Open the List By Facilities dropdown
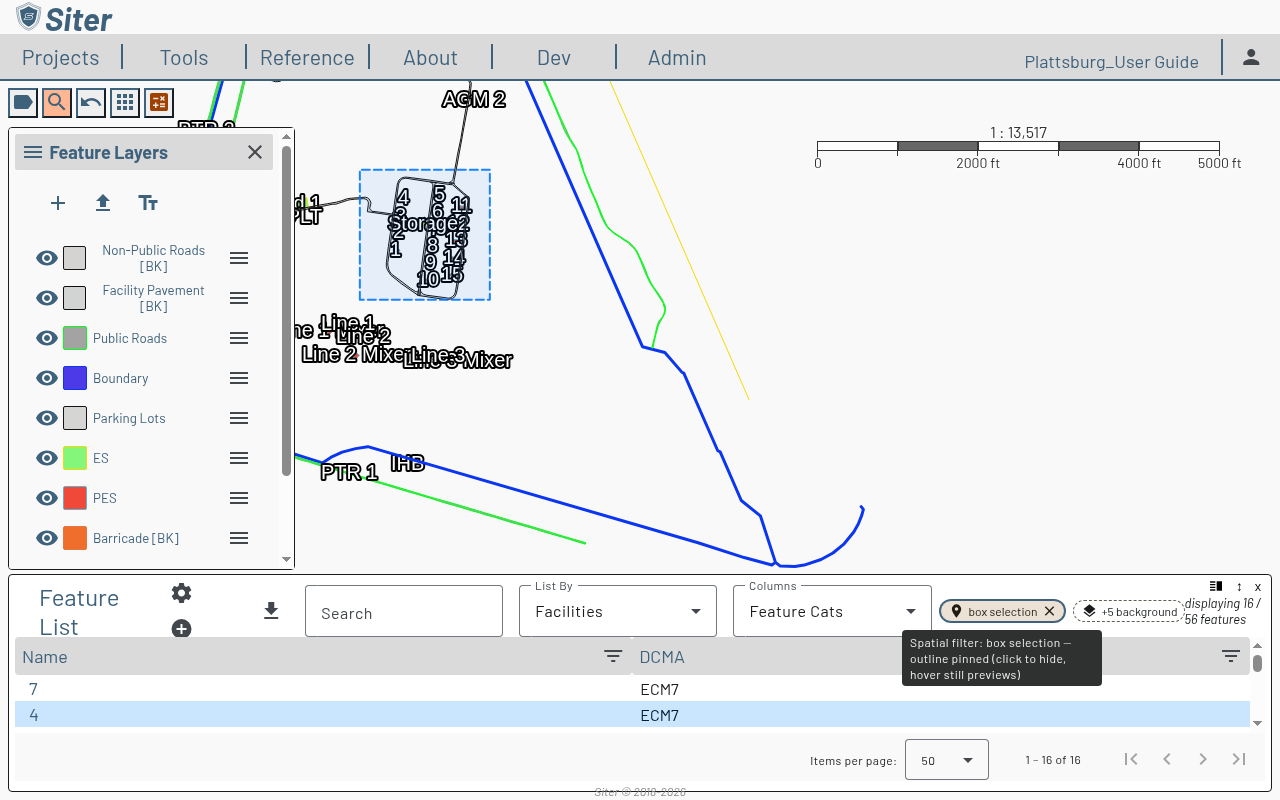The height and width of the screenshot is (800, 1280). coord(618,611)
